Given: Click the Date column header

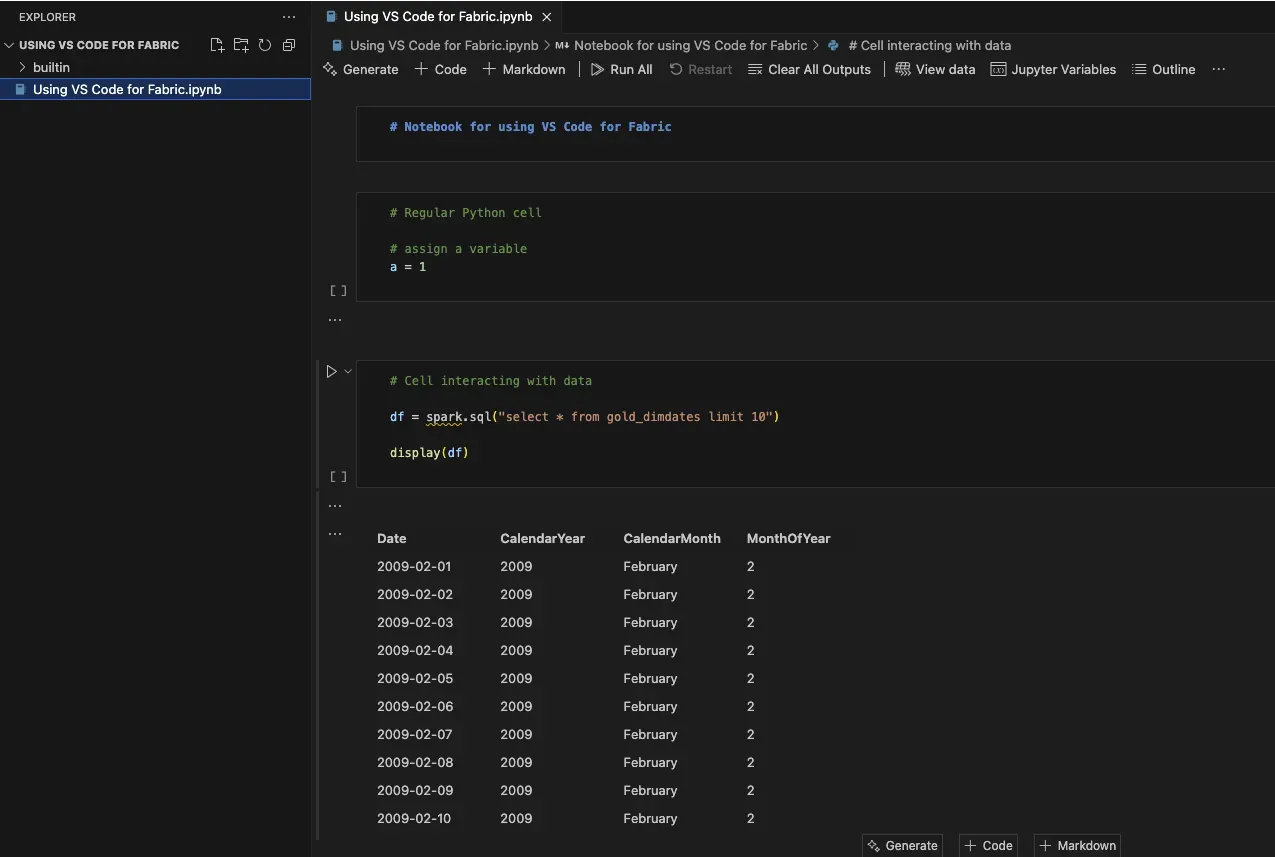Looking at the screenshot, I should (x=392, y=538).
